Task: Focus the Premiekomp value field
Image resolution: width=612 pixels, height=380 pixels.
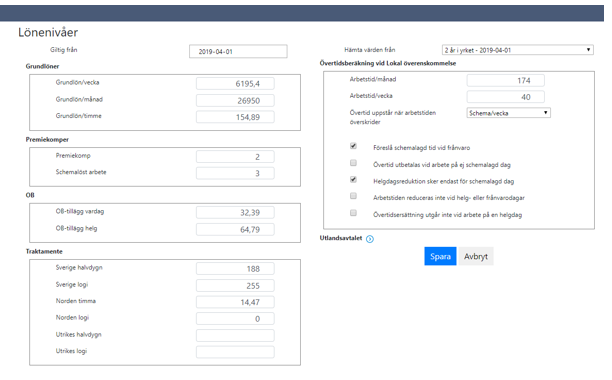Action: [x=235, y=157]
